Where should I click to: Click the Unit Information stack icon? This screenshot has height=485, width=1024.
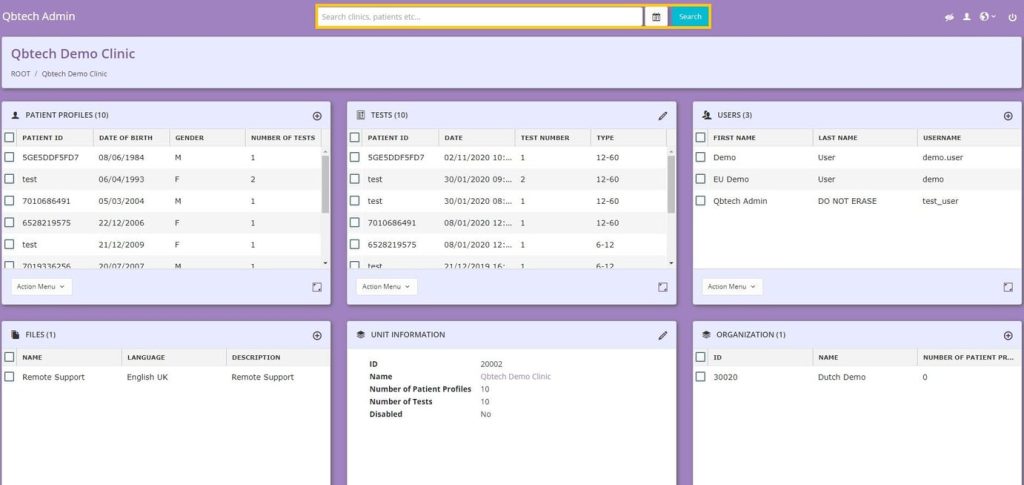[x=360, y=335]
